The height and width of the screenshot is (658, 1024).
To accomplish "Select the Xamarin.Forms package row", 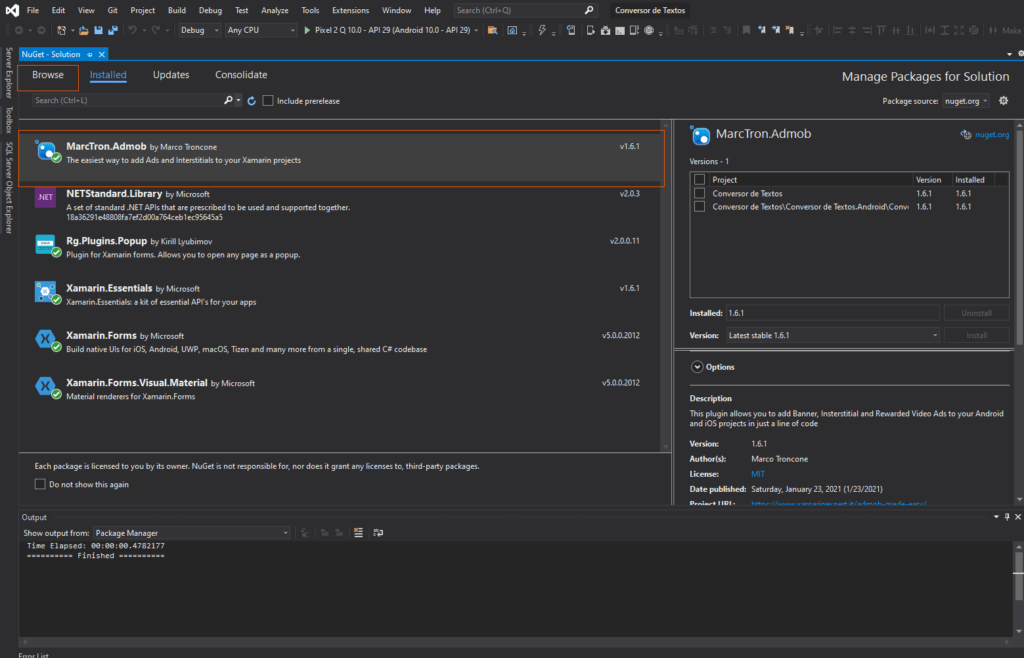I will coord(340,342).
